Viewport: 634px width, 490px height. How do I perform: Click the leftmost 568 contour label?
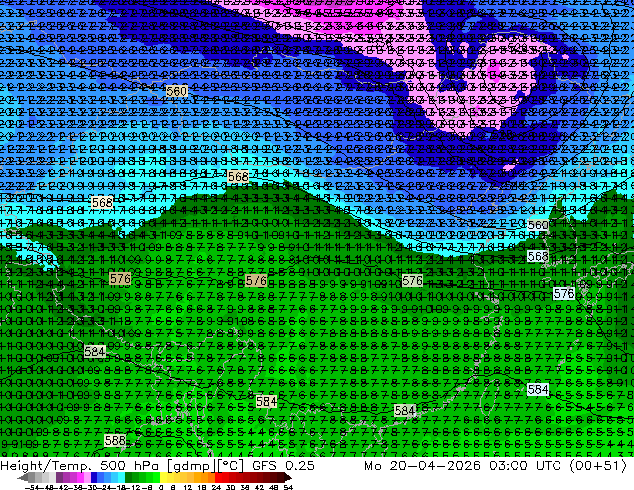point(102,202)
